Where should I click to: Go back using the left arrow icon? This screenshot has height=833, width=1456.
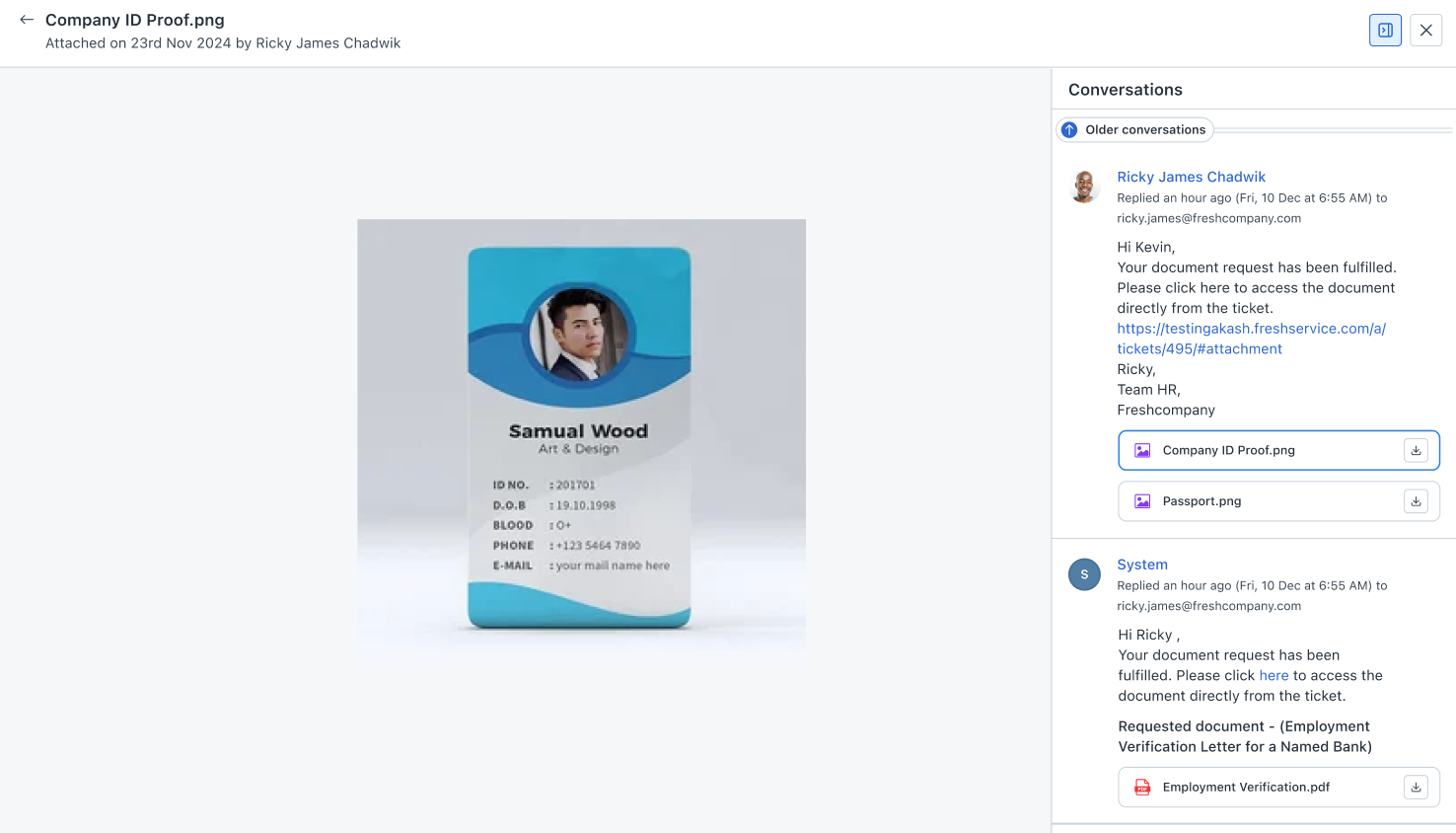27,20
